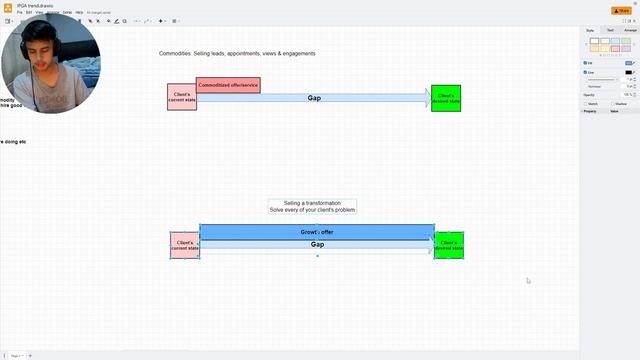
Task: Open the view options toolbar dropdown
Action: (x=9, y=21)
